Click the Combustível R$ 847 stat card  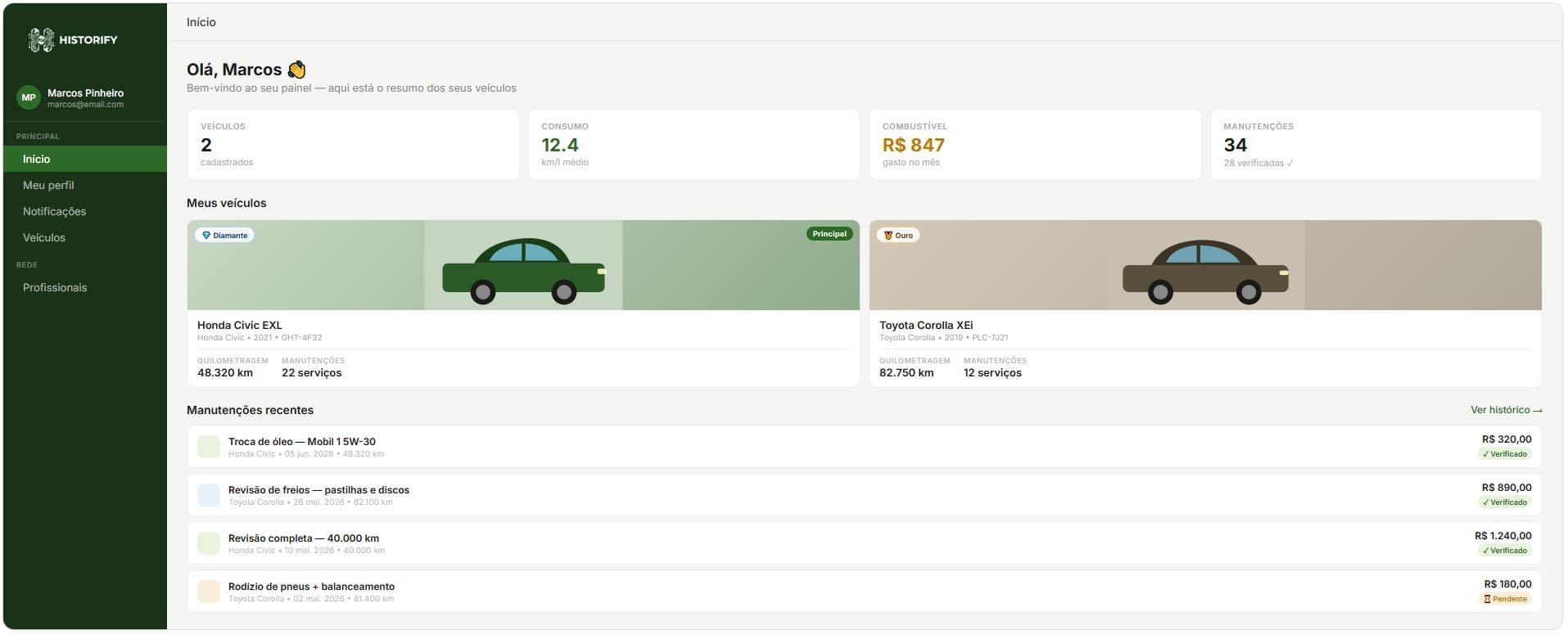point(1035,145)
